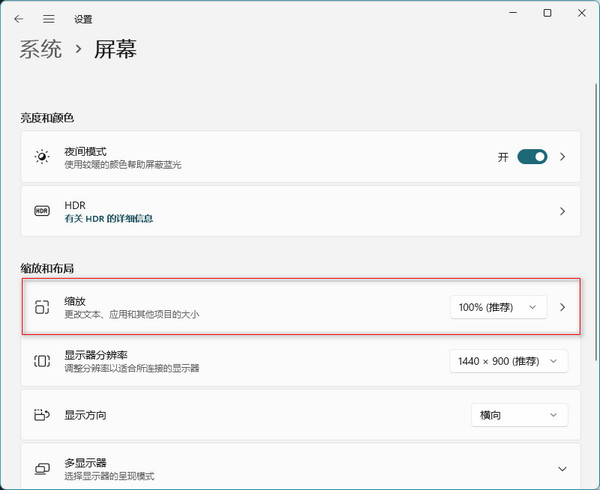
Task: Open the 横向 orientation dropdown
Action: (x=519, y=415)
